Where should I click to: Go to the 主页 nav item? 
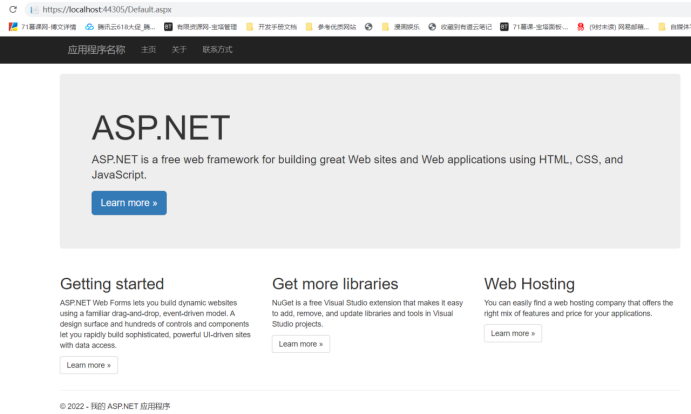149,50
